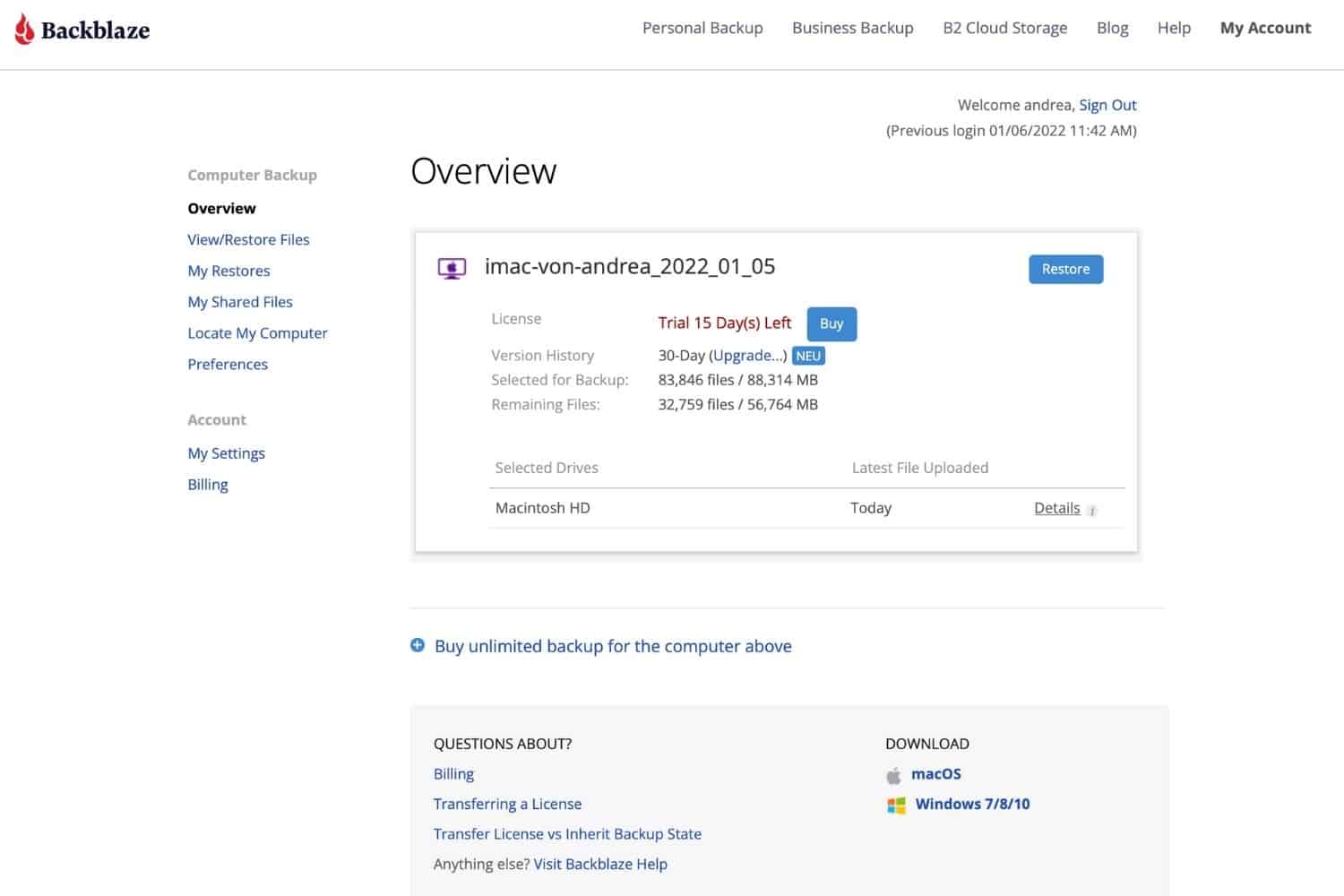Click the purple computer icon beside imac-von-andrea
Viewport: 1344px width, 896px height.
pos(452,268)
